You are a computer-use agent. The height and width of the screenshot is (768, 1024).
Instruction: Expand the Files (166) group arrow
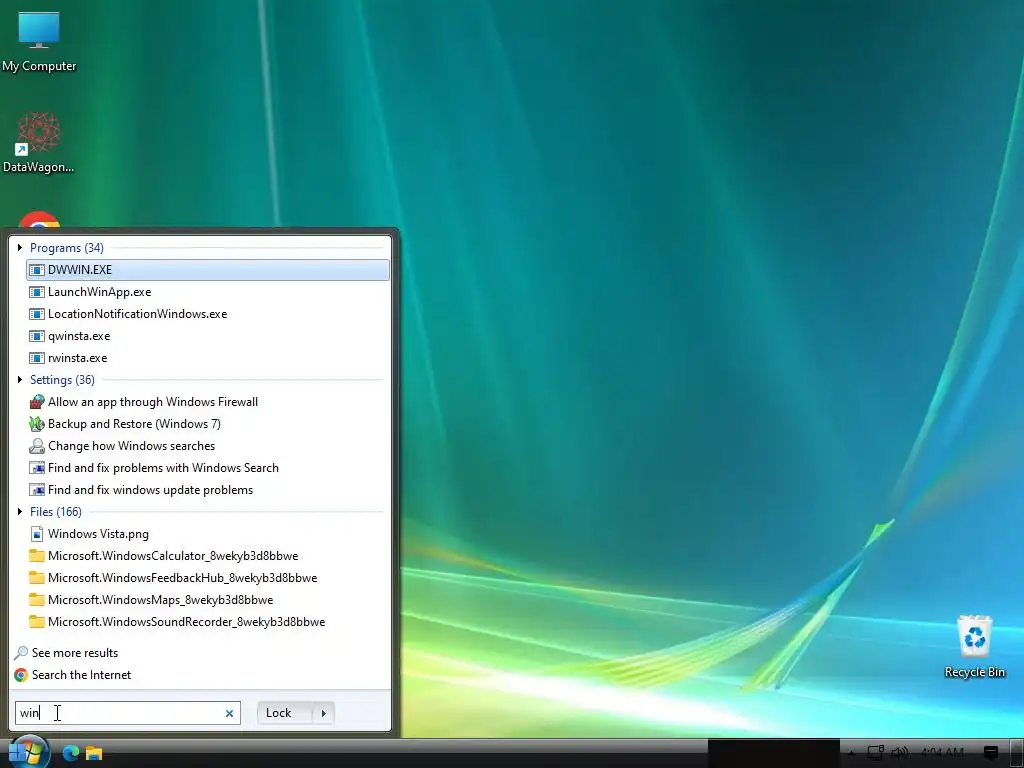(20, 511)
